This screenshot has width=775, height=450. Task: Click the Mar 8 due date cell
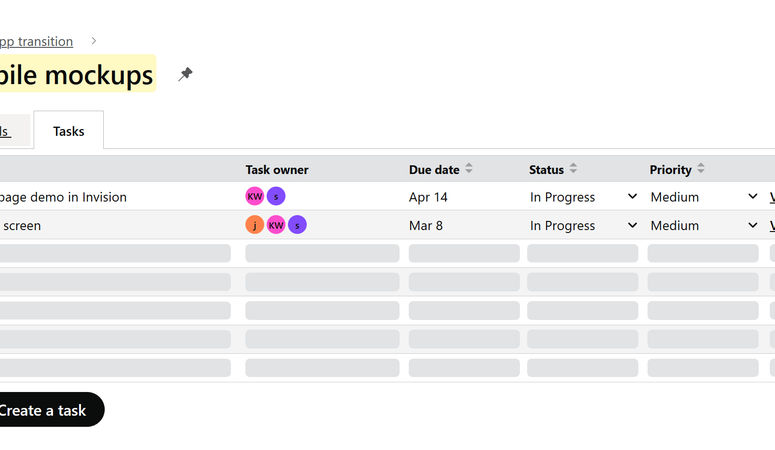point(426,225)
